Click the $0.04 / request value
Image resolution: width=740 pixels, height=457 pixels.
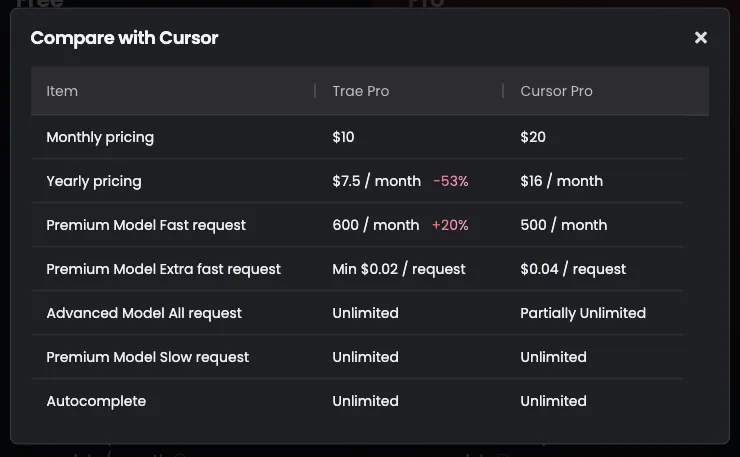tap(573, 269)
